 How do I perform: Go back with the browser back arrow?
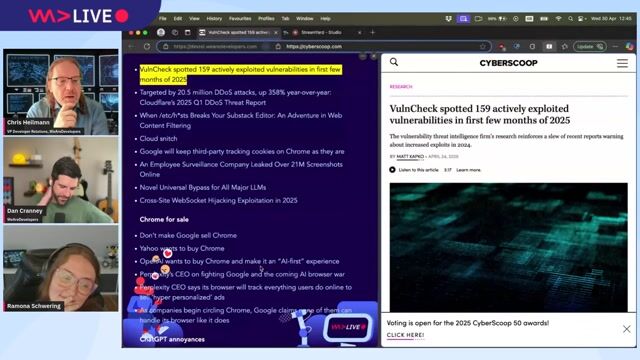coord(131,47)
